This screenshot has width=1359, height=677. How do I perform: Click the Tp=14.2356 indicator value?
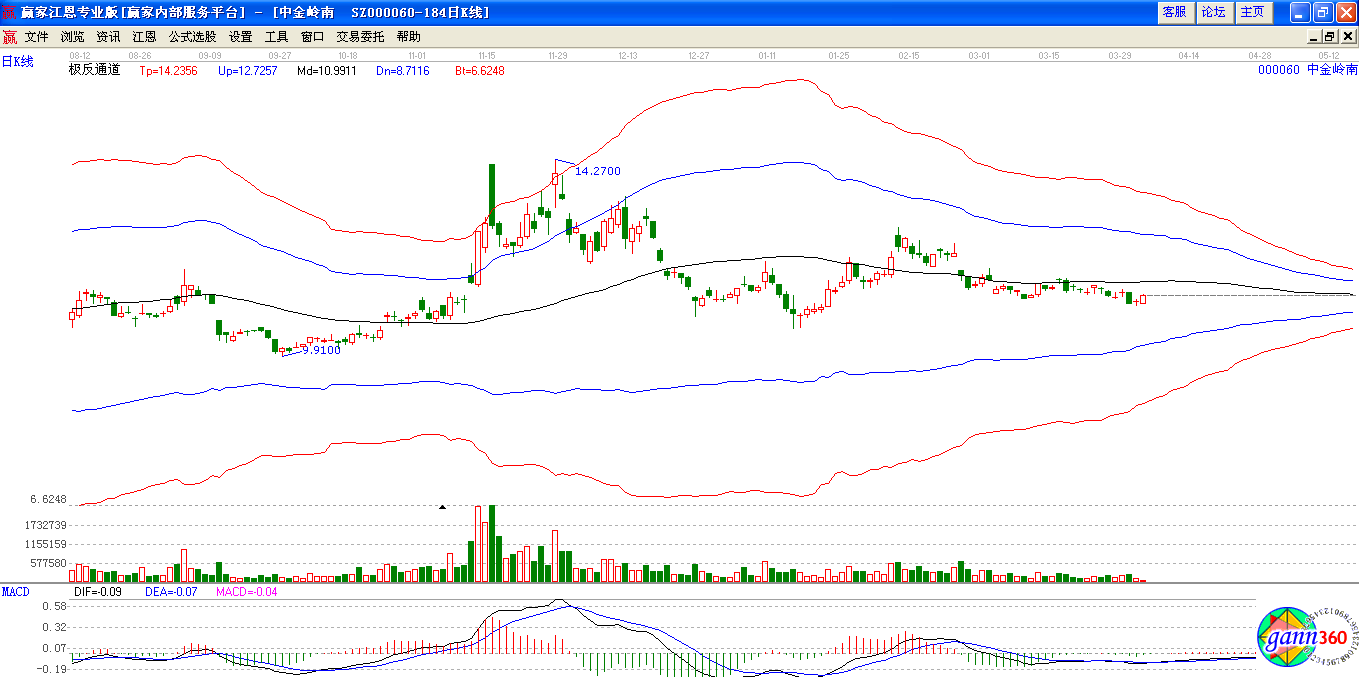(x=168, y=71)
